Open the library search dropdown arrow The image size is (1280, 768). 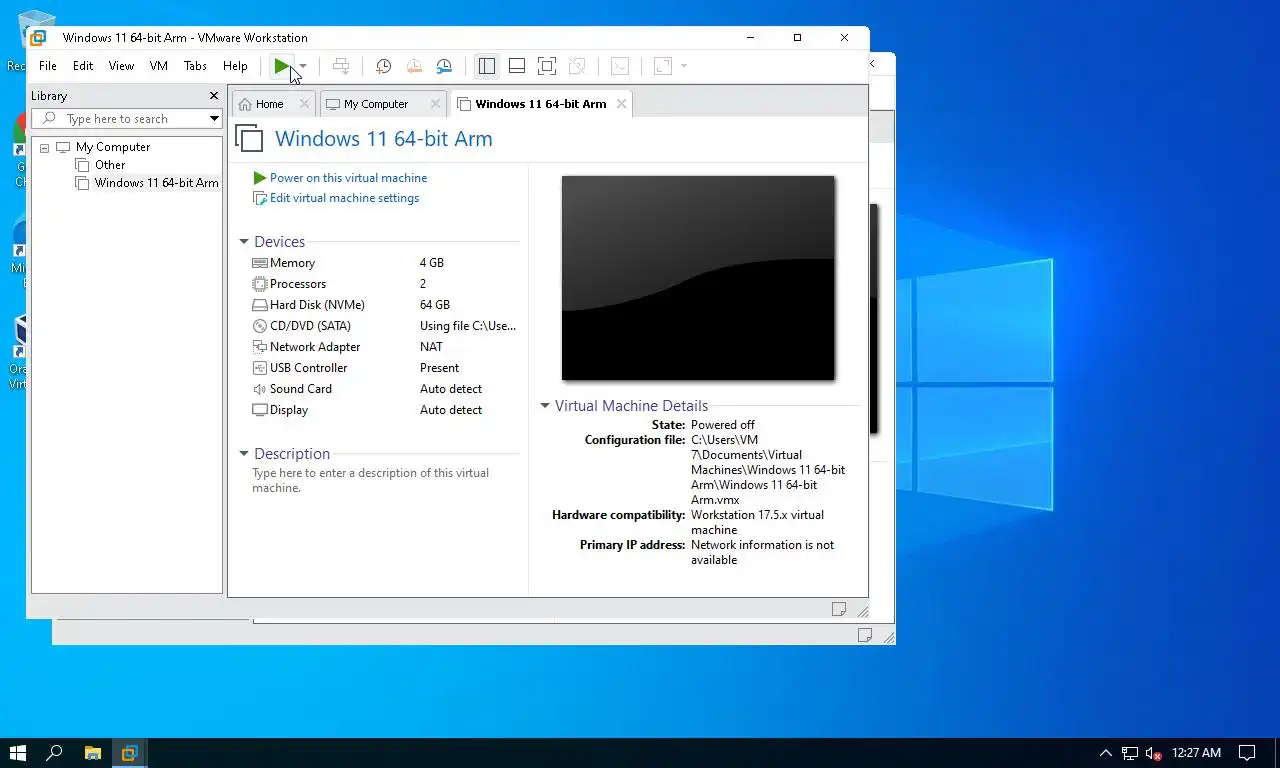[214, 119]
